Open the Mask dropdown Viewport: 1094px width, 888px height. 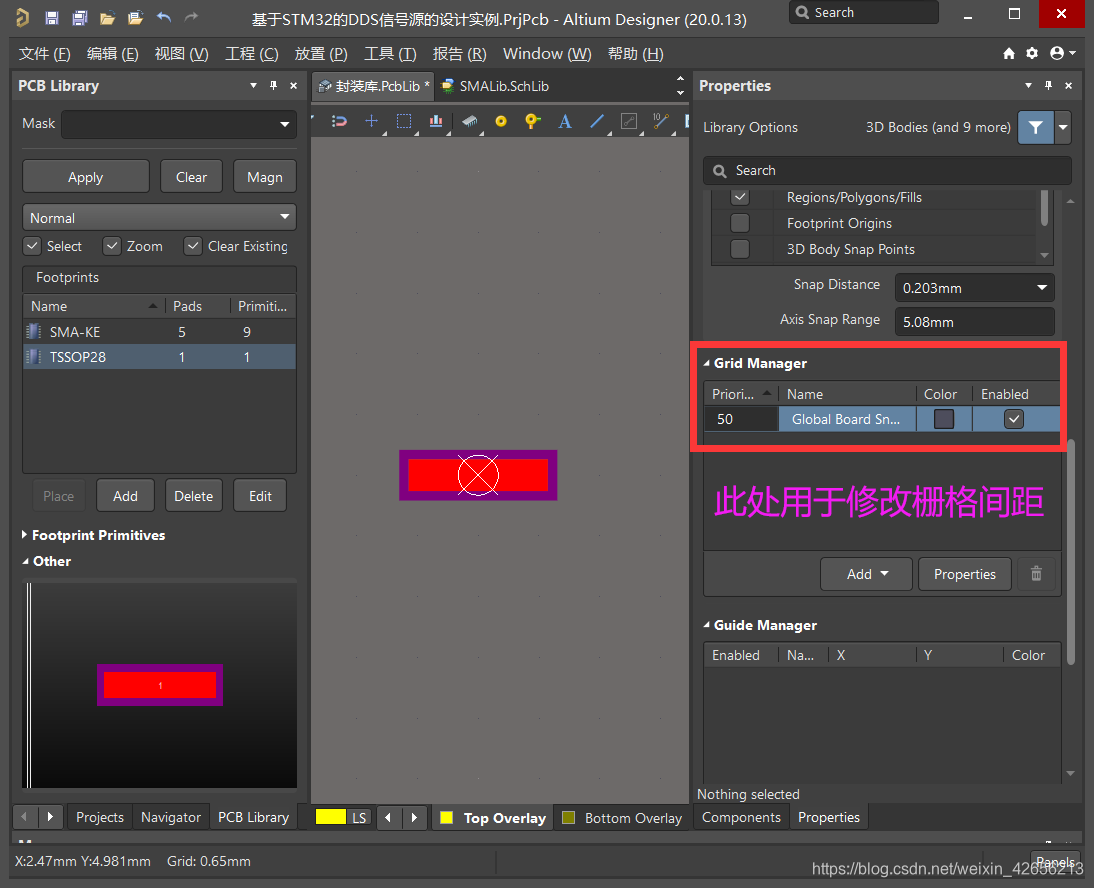[x=285, y=124]
